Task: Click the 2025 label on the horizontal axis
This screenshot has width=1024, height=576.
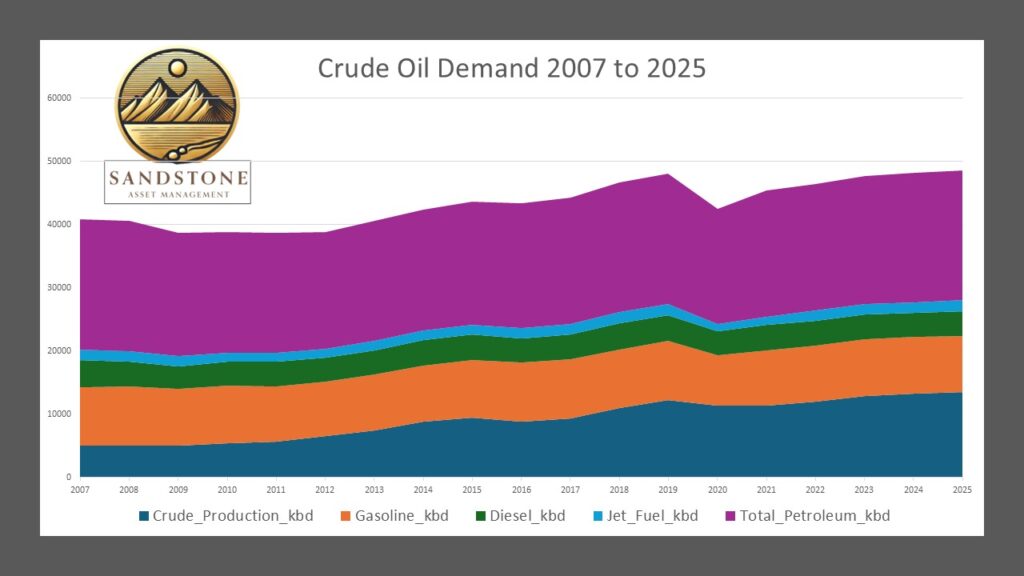Action: click(x=963, y=489)
